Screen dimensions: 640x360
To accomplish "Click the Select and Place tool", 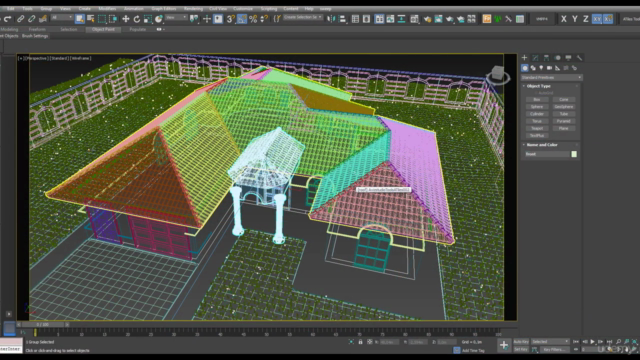I will 159,19.
